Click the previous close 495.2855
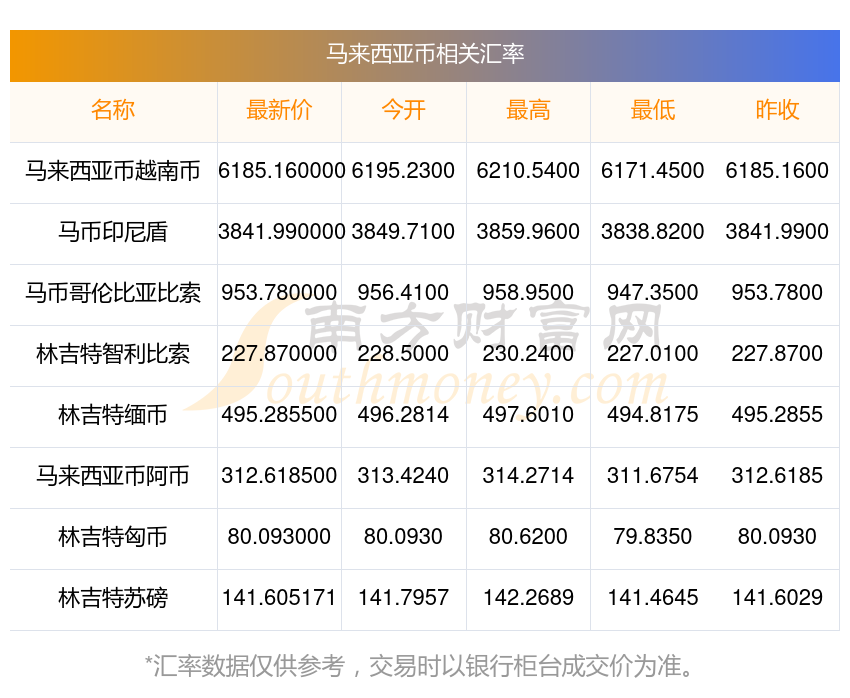 click(777, 415)
